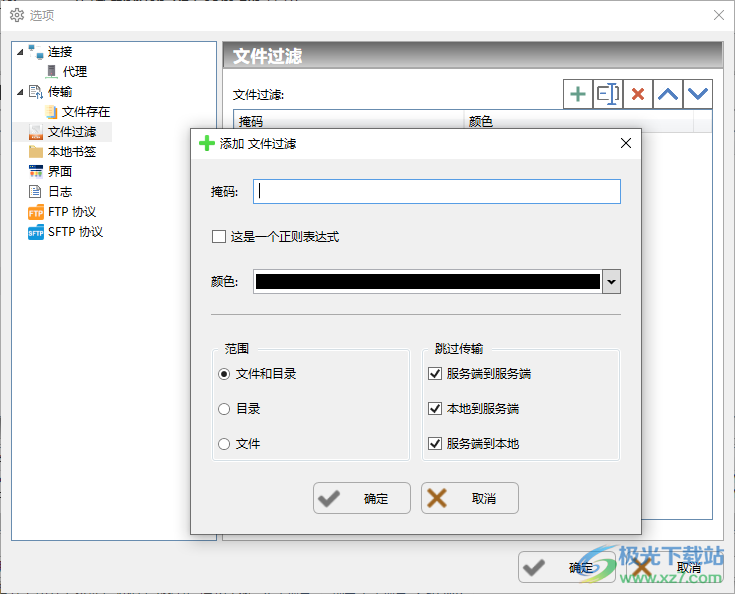Collapse the 连接 tree node arrow
735x594 pixels.
[20, 52]
